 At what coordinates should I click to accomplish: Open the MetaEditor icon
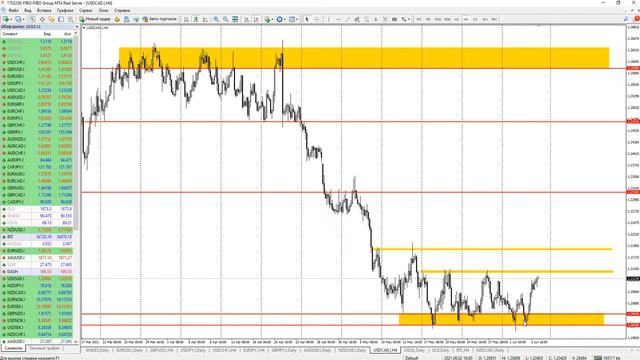117,19
